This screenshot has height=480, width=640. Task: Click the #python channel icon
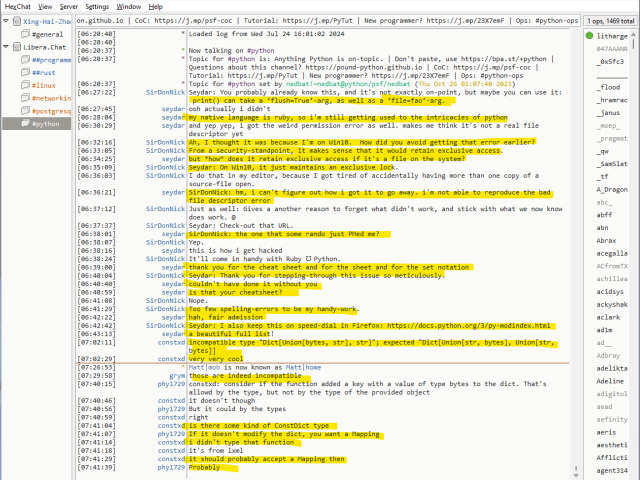pyautogui.click(x=25, y=123)
